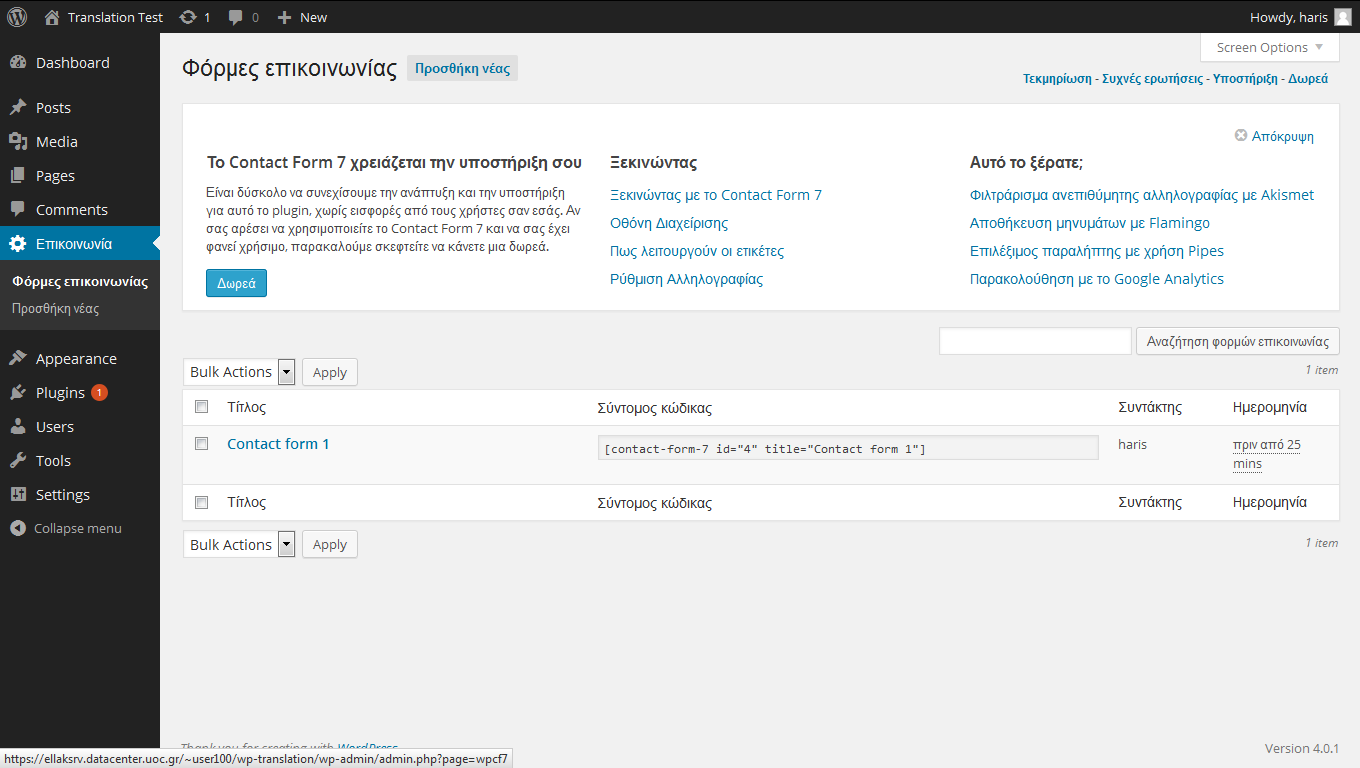Click the haris author cell

pos(1132,444)
